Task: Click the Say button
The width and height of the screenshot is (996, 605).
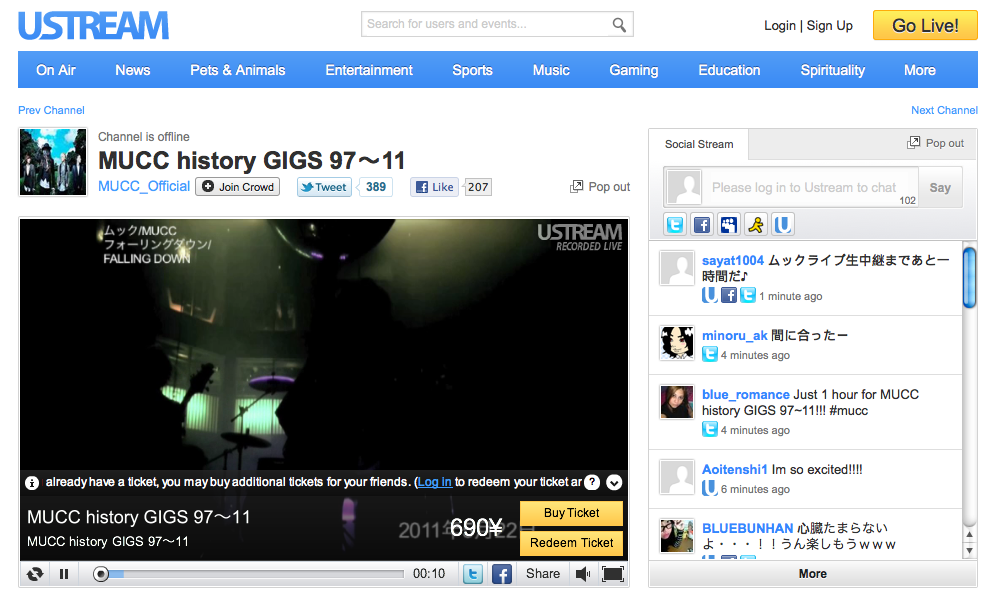Action: pyautogui.click(x=940, y=187)
